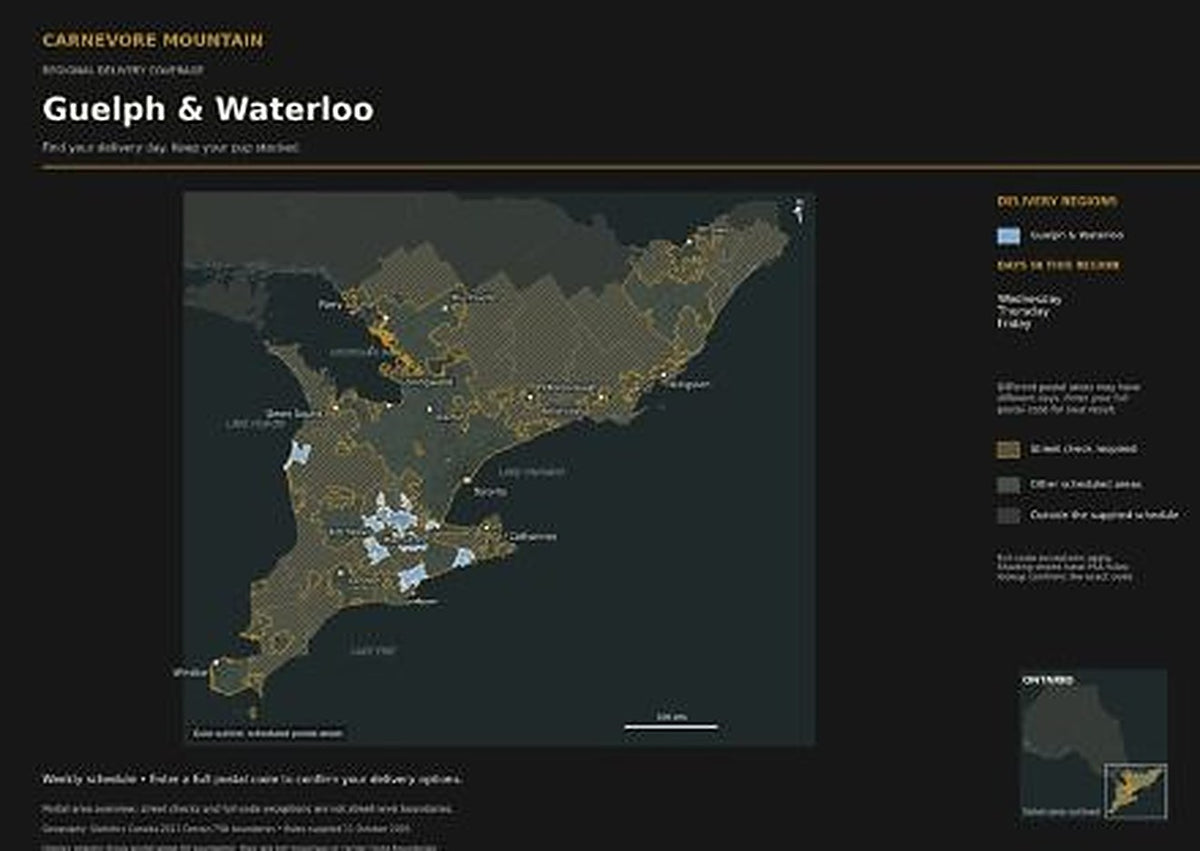Click the St. Catharines city marker
Viewport: 1200px width, 851px height.
[486, 526]
